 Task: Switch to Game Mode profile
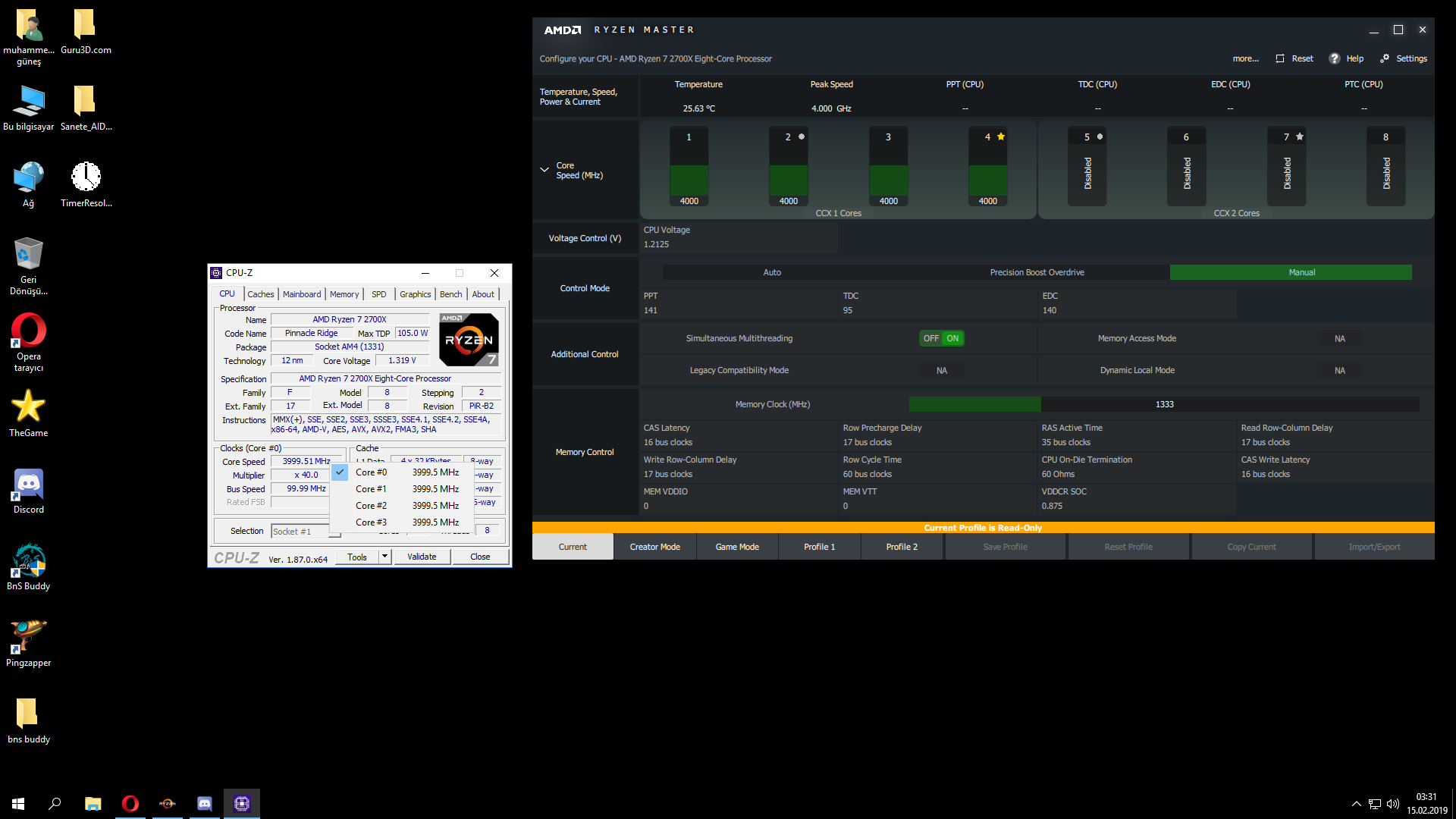pyautogui.click(x=737, y=547)
